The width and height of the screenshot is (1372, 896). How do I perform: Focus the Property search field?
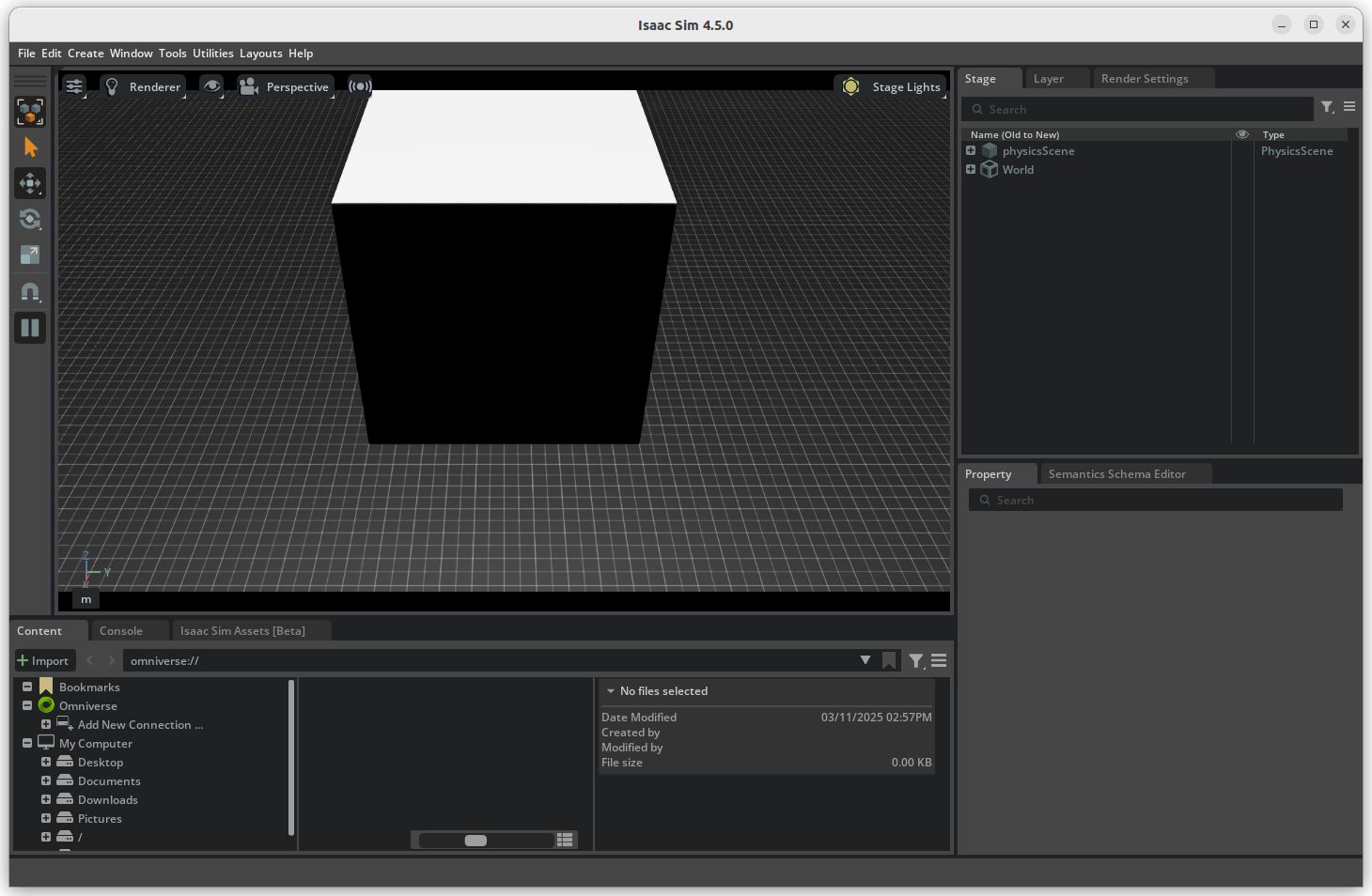pos(1156,500)
